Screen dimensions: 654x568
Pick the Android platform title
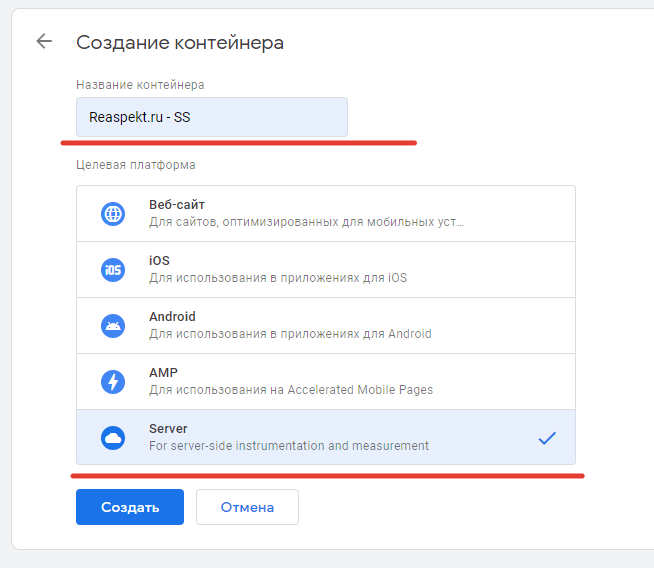(x=172, y=317)
